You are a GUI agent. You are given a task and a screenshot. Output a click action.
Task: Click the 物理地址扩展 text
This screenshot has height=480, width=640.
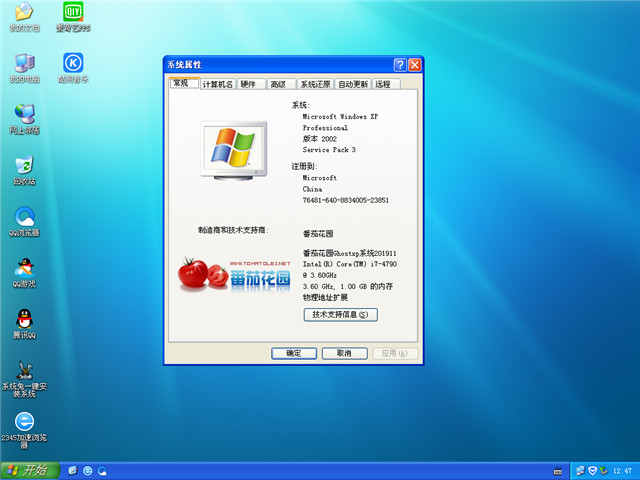pyautogui.click(x=325, y=298)
